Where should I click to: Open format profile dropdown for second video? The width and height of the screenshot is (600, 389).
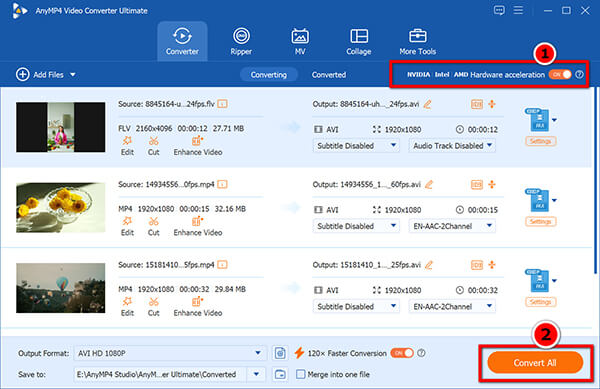[x=554, y=200]
